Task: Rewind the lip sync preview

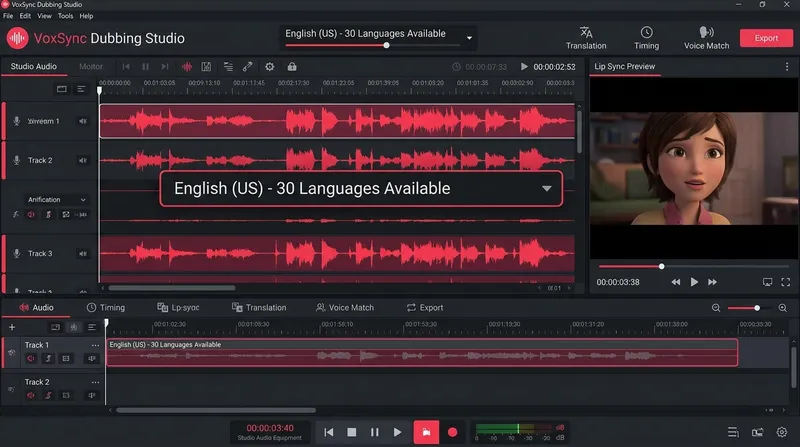Action: point(676,282)
